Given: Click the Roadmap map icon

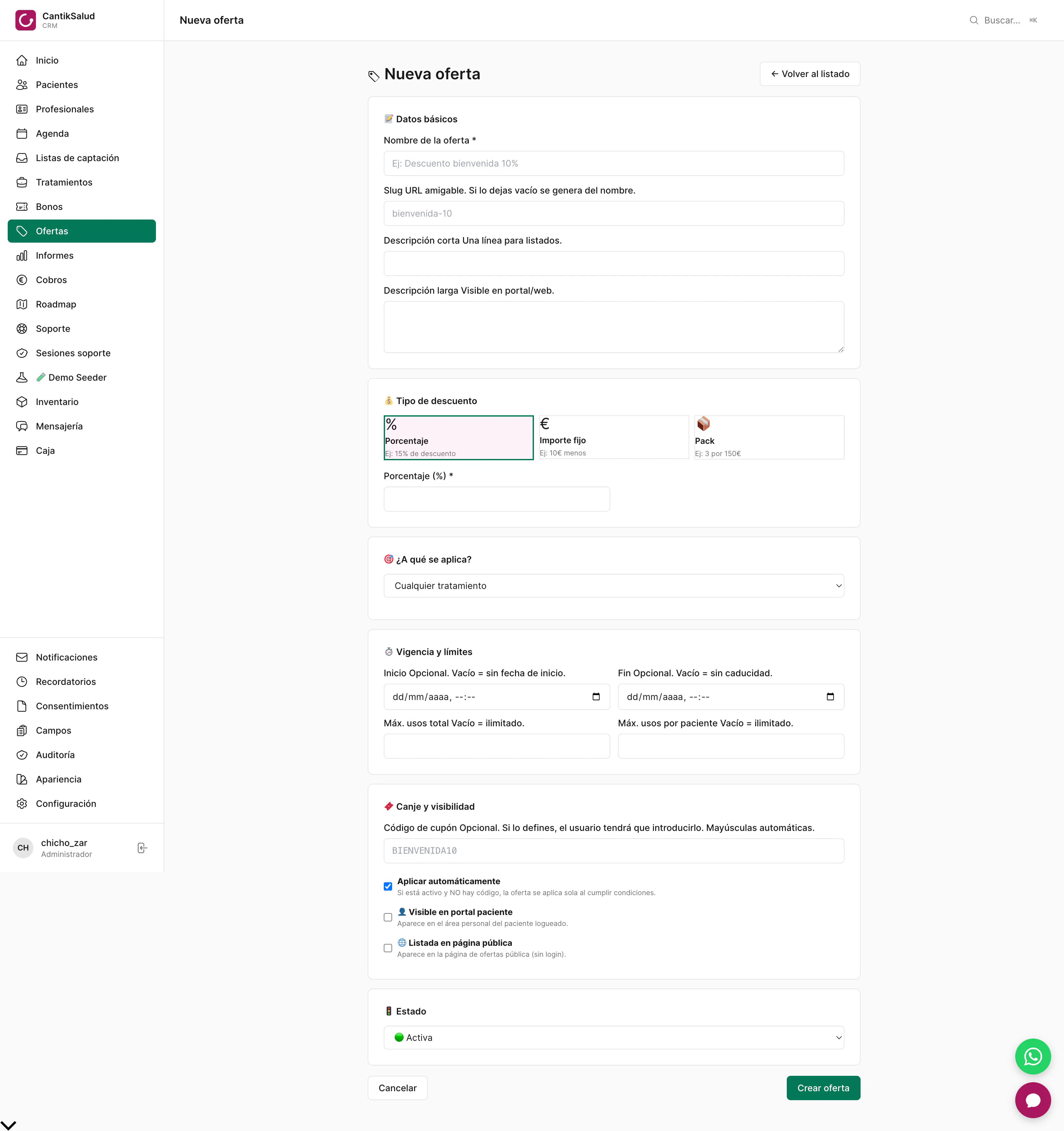Looking at the screenshot, I should (x=22, y=304).
